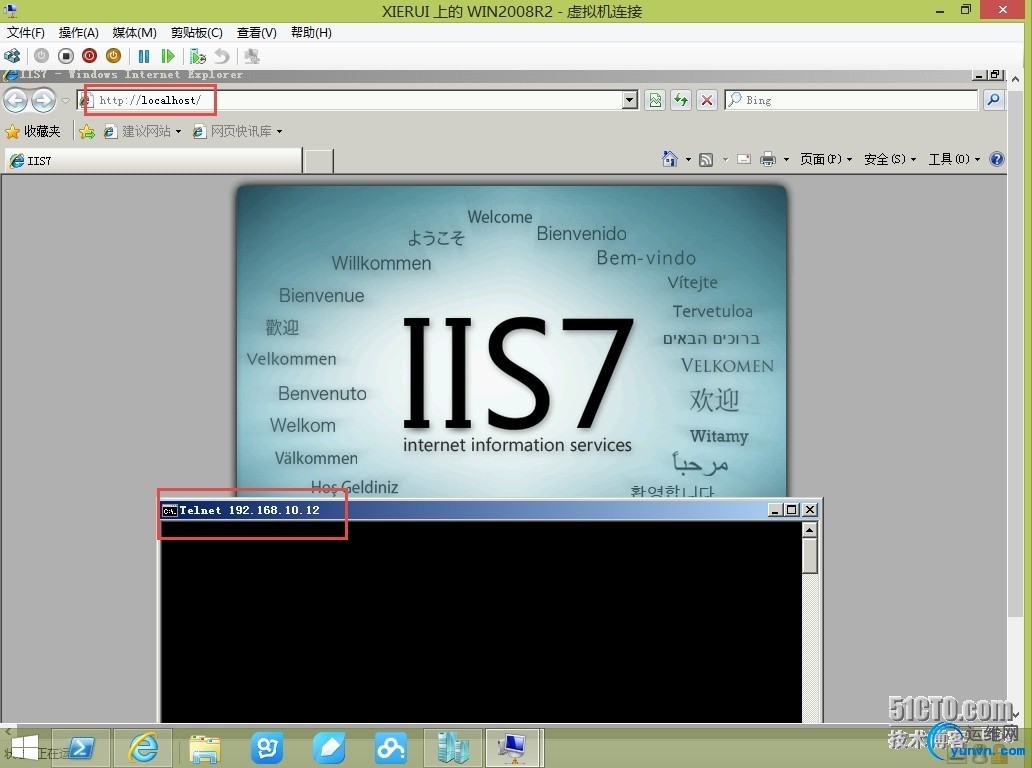The width and height of the screenshot is (1032, 768).
Task: Click the IE Home icon
Action: [669, 159]
